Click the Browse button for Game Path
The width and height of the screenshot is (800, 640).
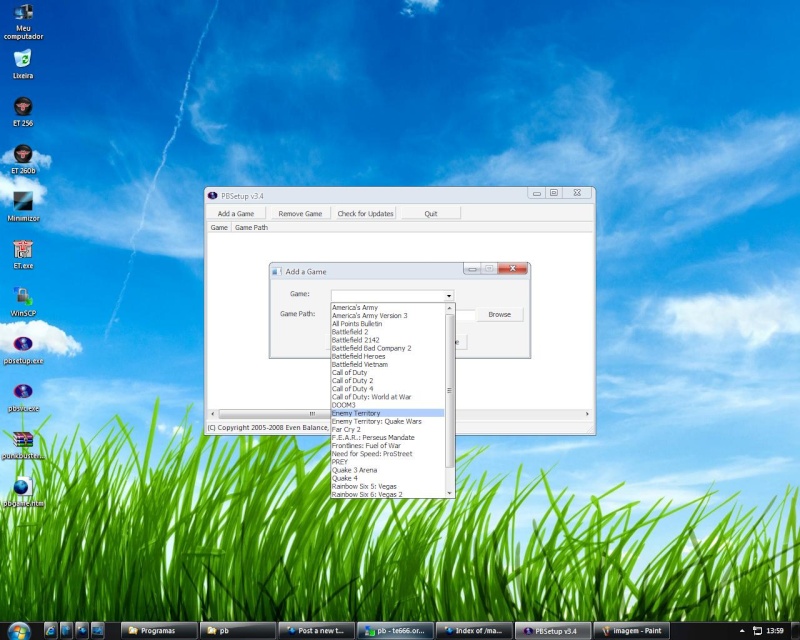click(x=499, y=314)
